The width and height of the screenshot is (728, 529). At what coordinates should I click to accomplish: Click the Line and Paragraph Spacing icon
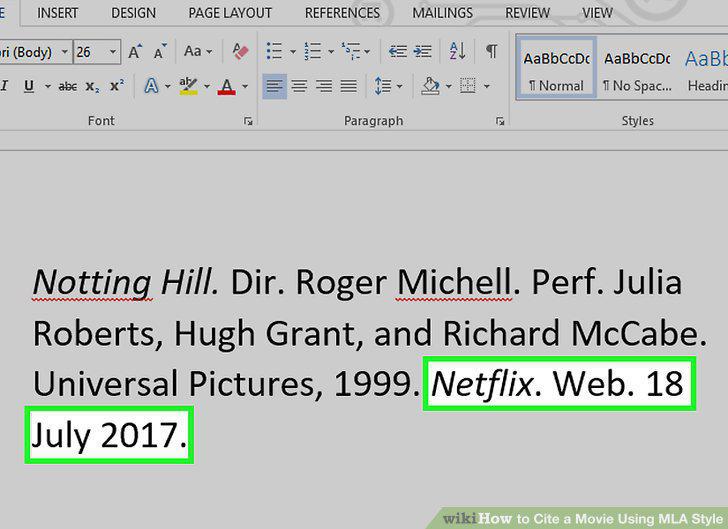tap(383, 86)
